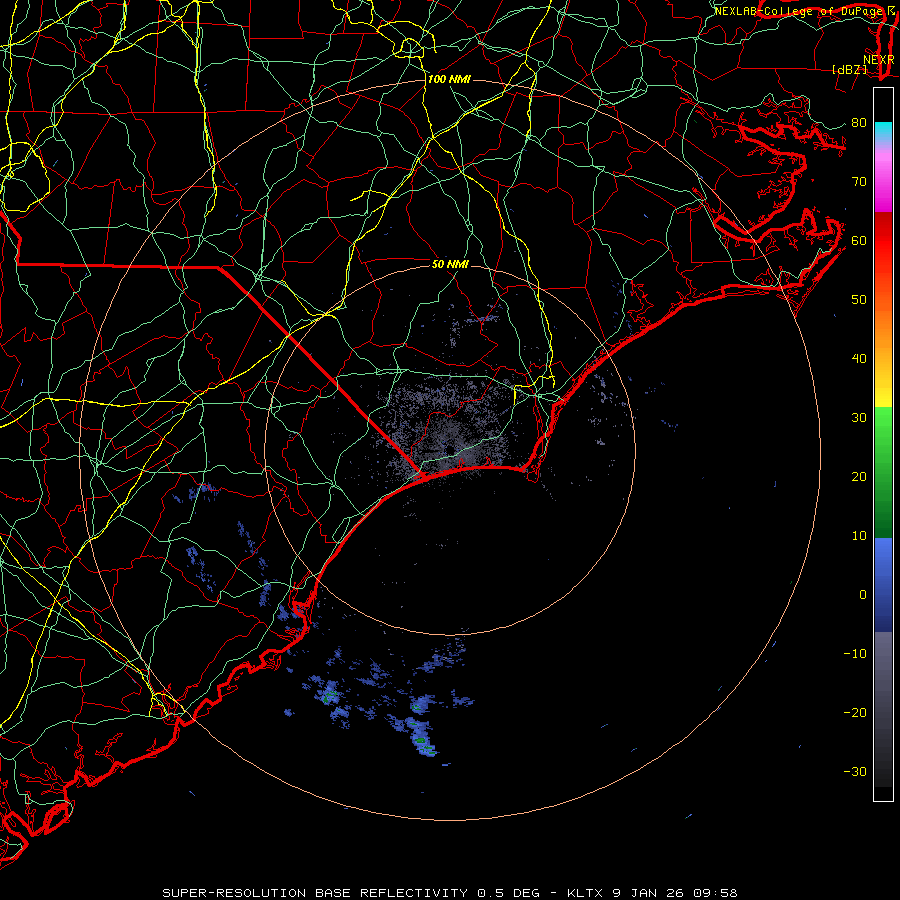Click the -10 value on the dBZ scale
This screenshot has height=900, width=900.
tap(855, 654)
